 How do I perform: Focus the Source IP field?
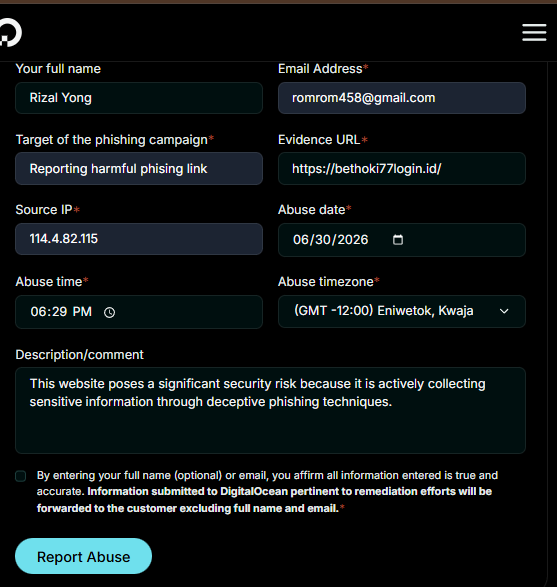(x=139, y=239)
